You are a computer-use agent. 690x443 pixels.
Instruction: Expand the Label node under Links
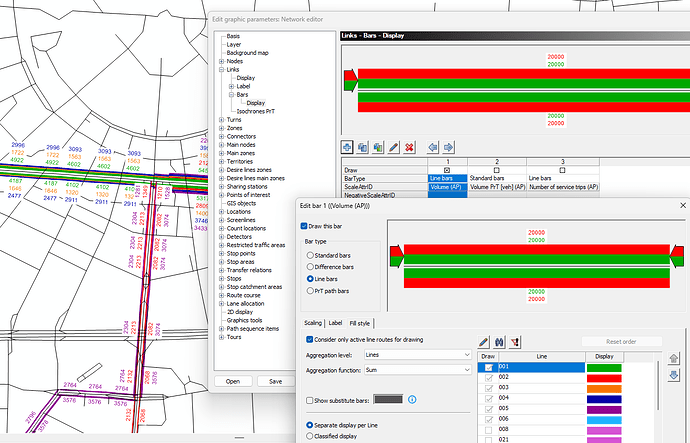[x=231, y=86]
